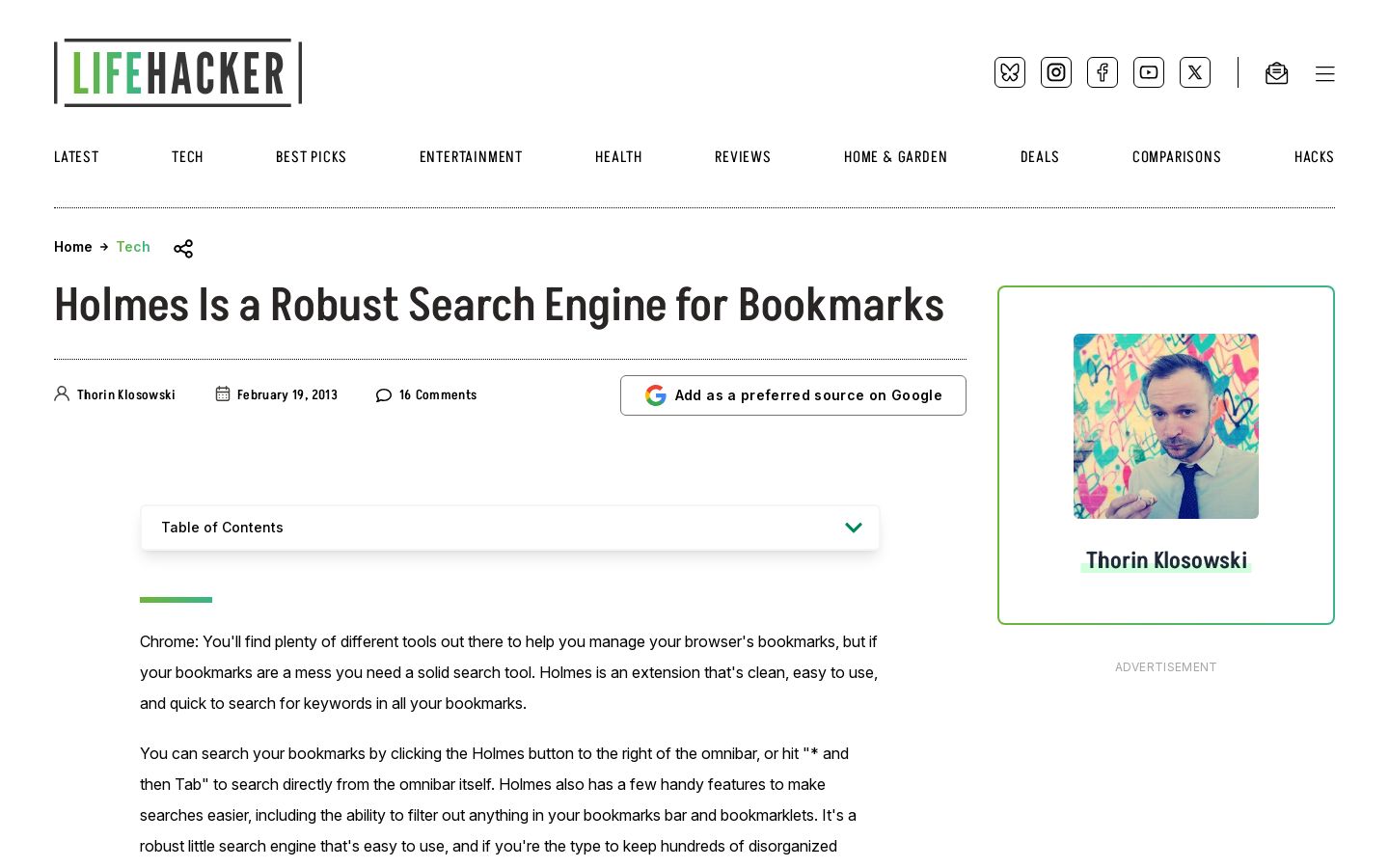Browse the Deals section

(x=1040, y=157)
